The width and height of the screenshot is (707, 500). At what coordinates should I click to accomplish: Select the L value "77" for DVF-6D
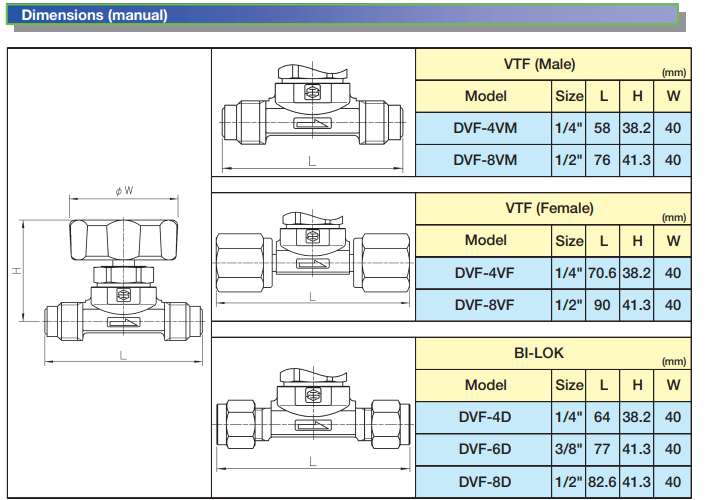coord(602,449)
